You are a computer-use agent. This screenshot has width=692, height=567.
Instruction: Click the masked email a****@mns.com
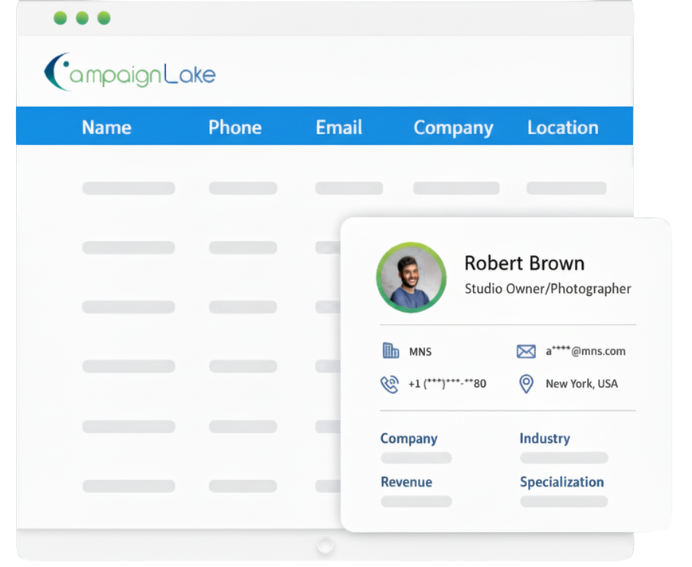[585, 351]
